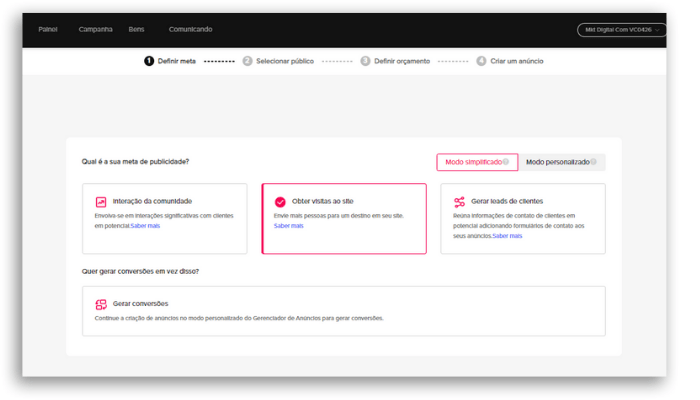Click step 3 circle Definir orçamento
Screen dimensions: 700x400
coord(365,61)
